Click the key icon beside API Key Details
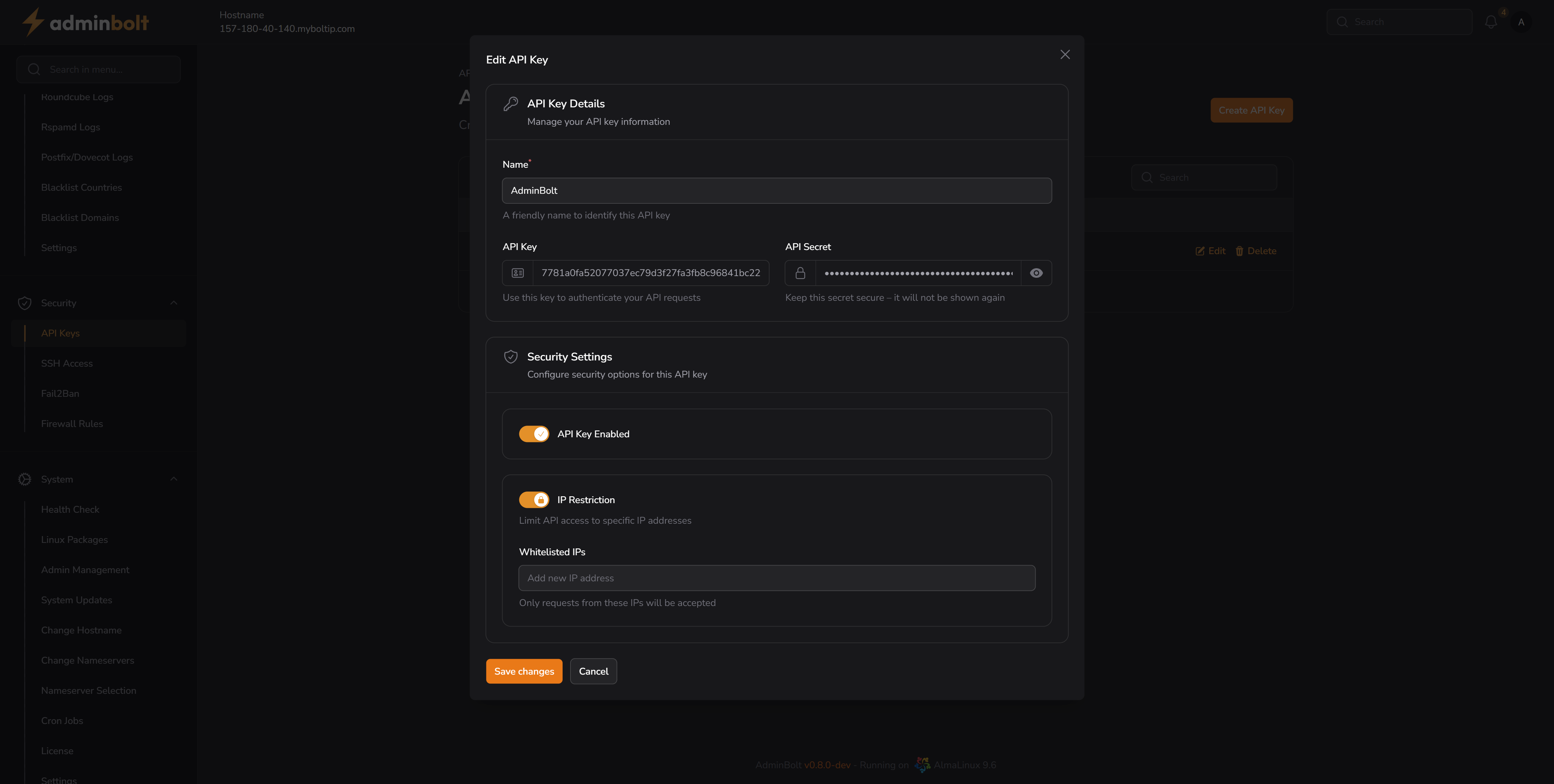 [x=511, y=103]
